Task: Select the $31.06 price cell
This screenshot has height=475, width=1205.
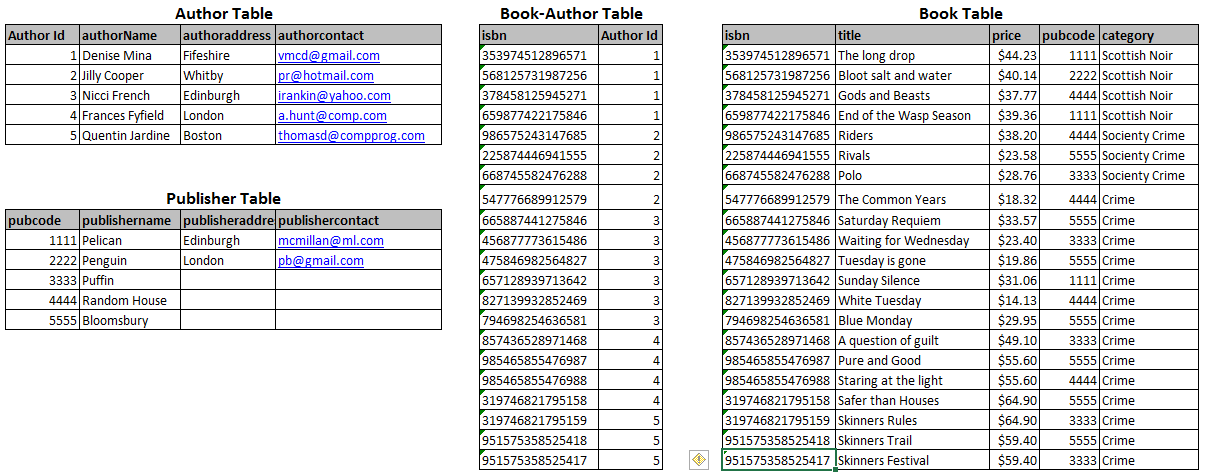Action: pos(1014,281)
